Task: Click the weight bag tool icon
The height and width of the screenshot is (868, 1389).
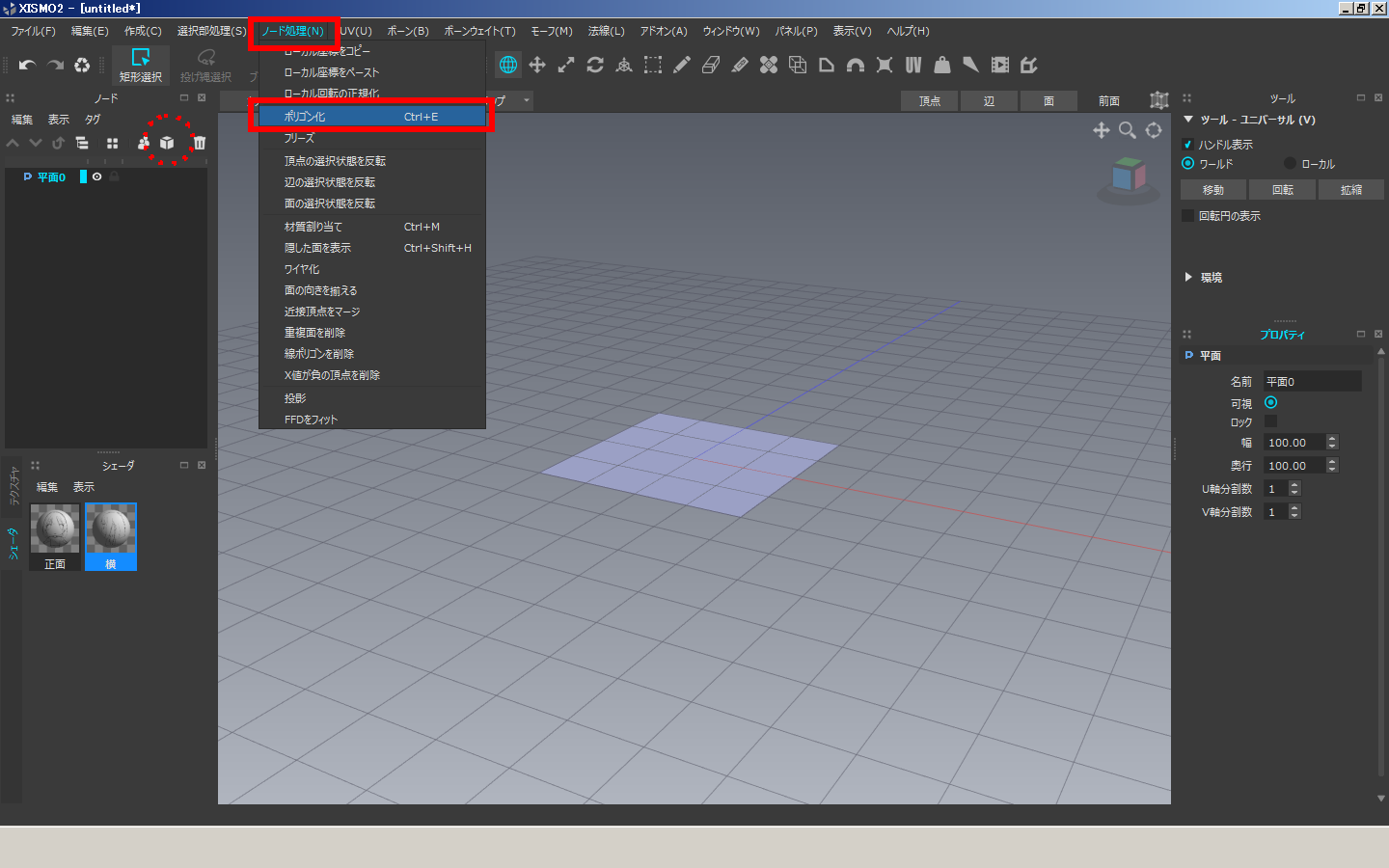Action: [942, 65]
